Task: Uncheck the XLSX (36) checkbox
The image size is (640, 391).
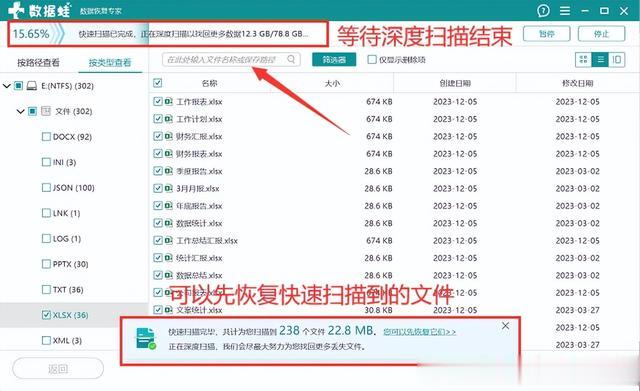Action: point(46,315)
